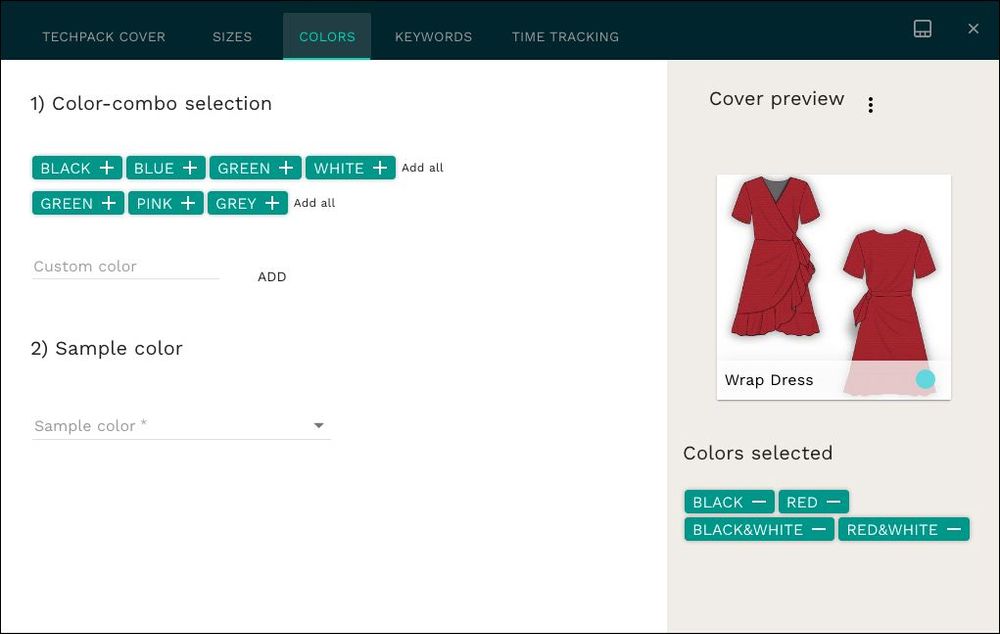Viewport: 1000px width, 634px height.
Task: Toggle BLACK off under Colors selected
Action: click(x=762, y=501)
